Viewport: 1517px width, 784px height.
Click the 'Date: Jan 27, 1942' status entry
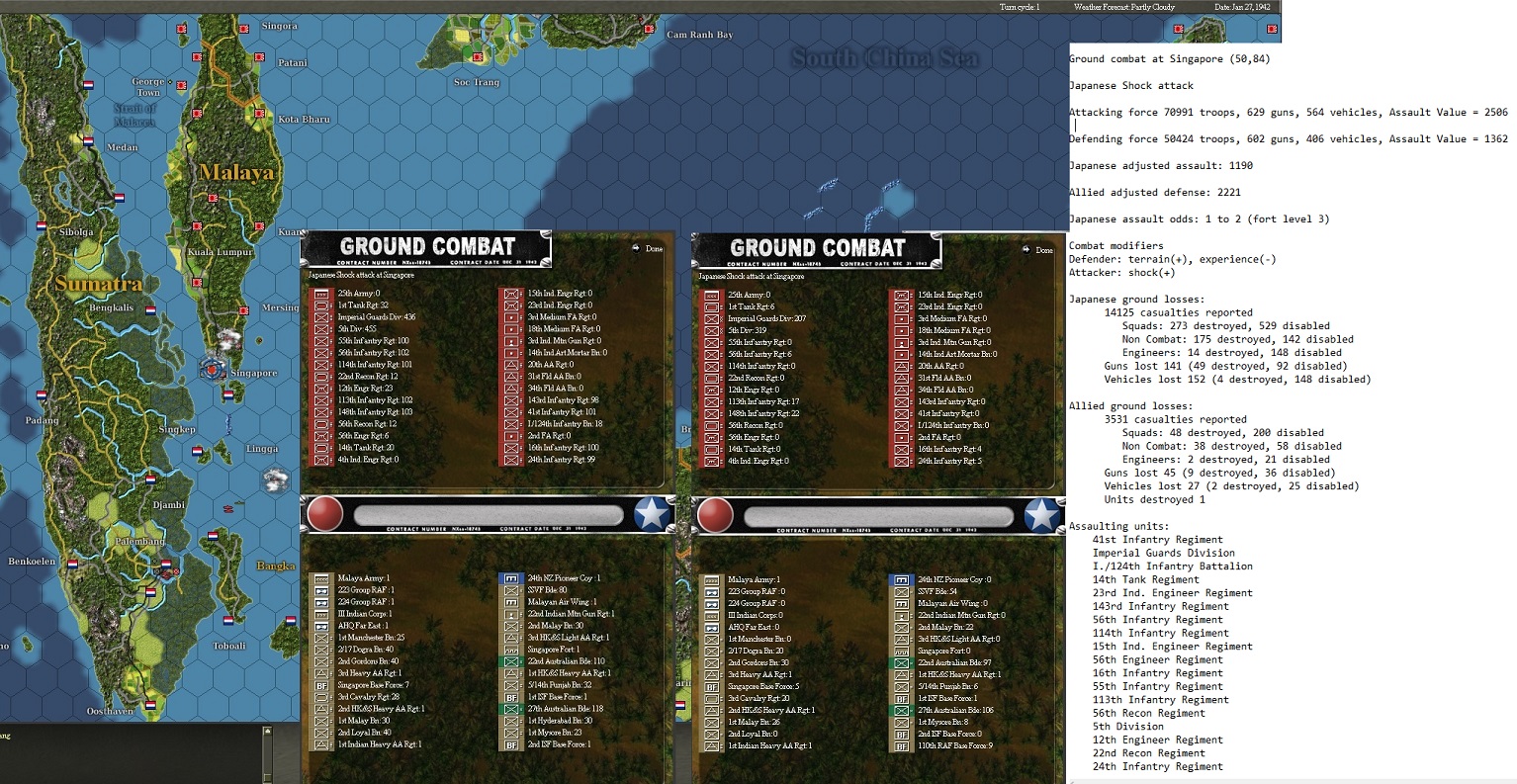(1245, 7)
